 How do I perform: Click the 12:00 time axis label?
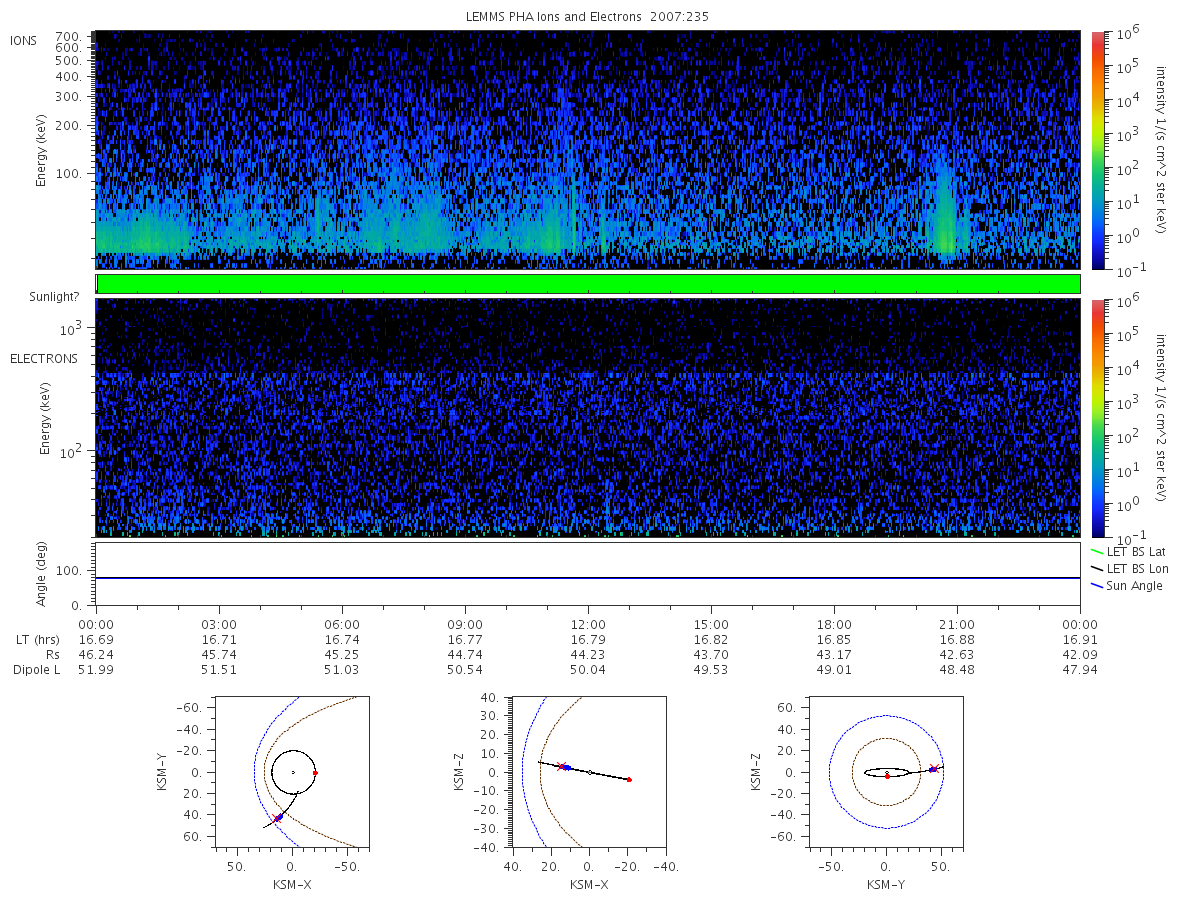click(588, 623)
